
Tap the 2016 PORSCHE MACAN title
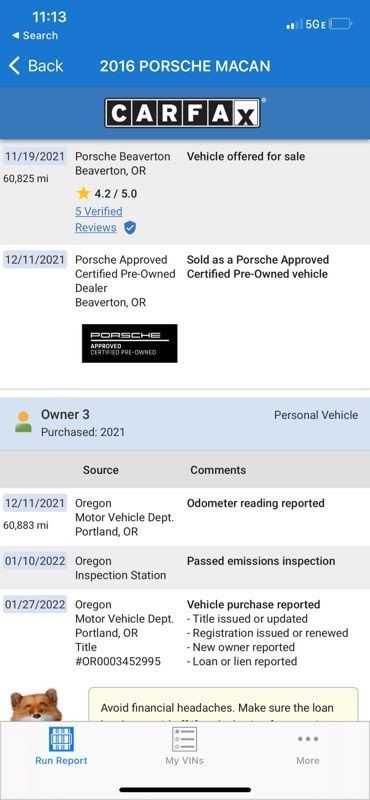tap(185, 66)
